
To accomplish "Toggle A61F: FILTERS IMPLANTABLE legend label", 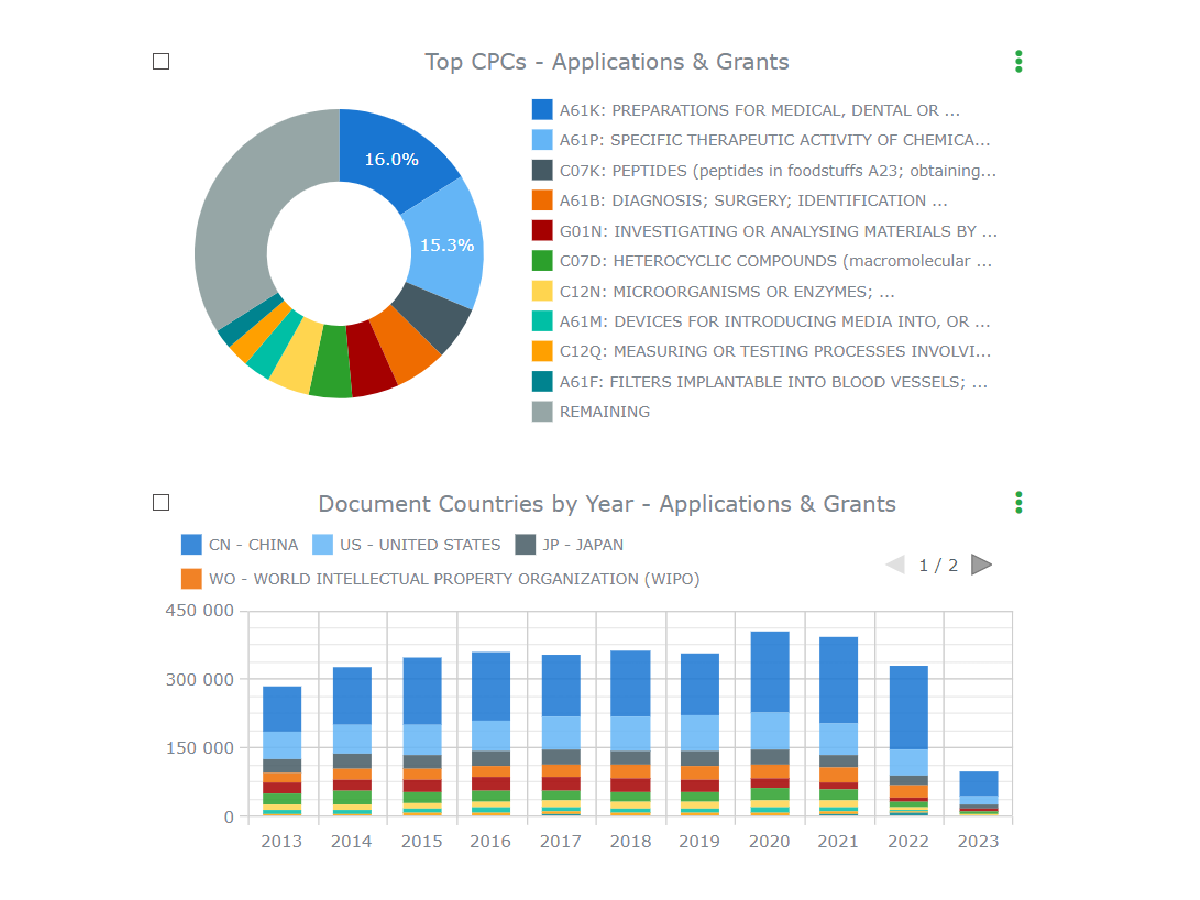I will (x=773, y=381).
